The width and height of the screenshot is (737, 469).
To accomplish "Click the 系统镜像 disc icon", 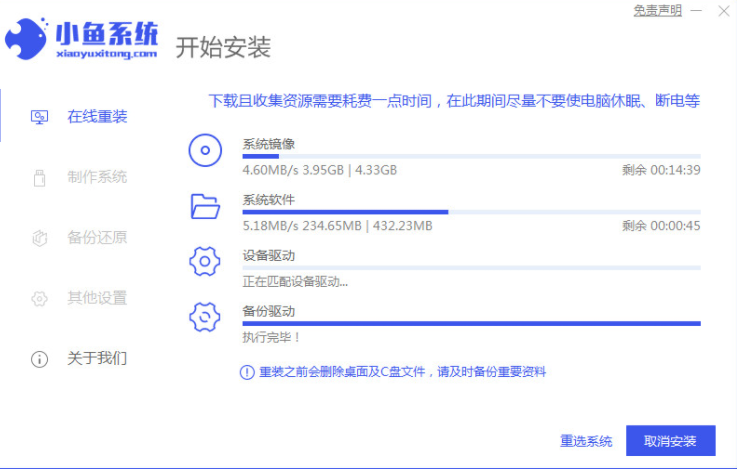I will click(205, 150).
